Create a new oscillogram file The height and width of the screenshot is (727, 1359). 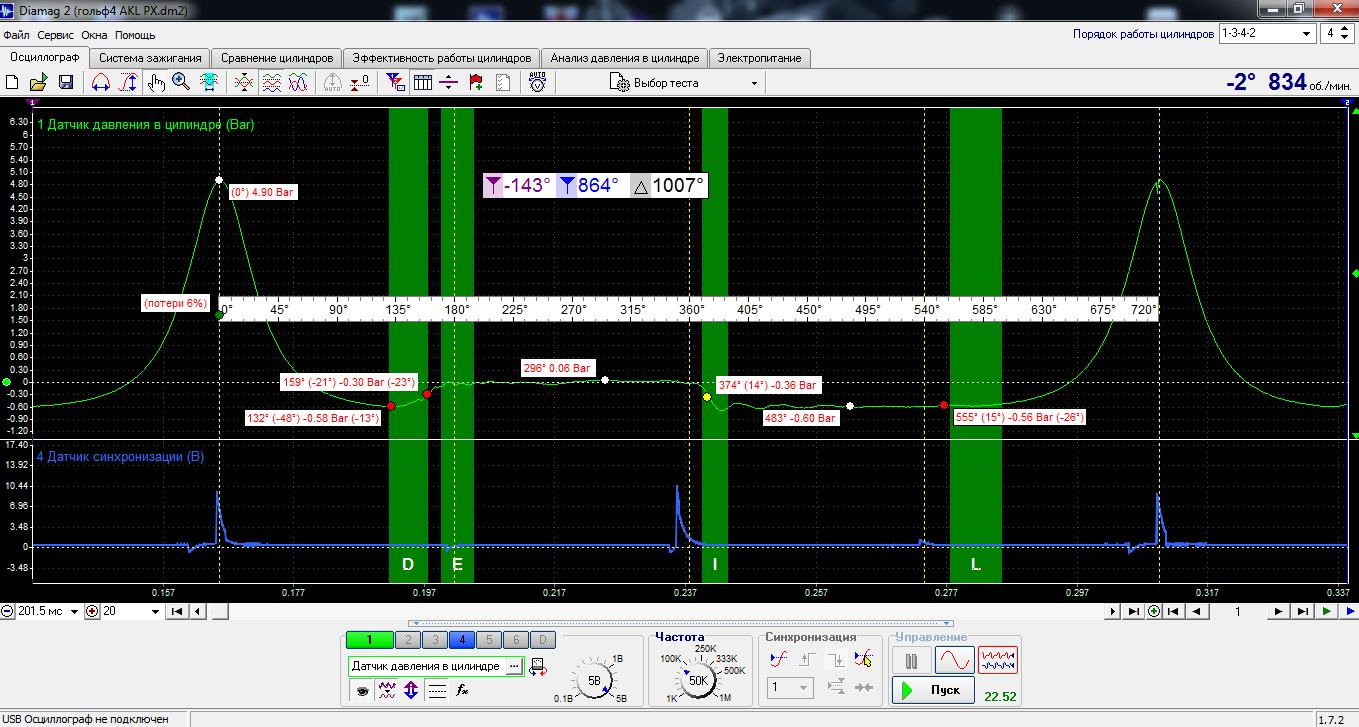pos(13,83)
